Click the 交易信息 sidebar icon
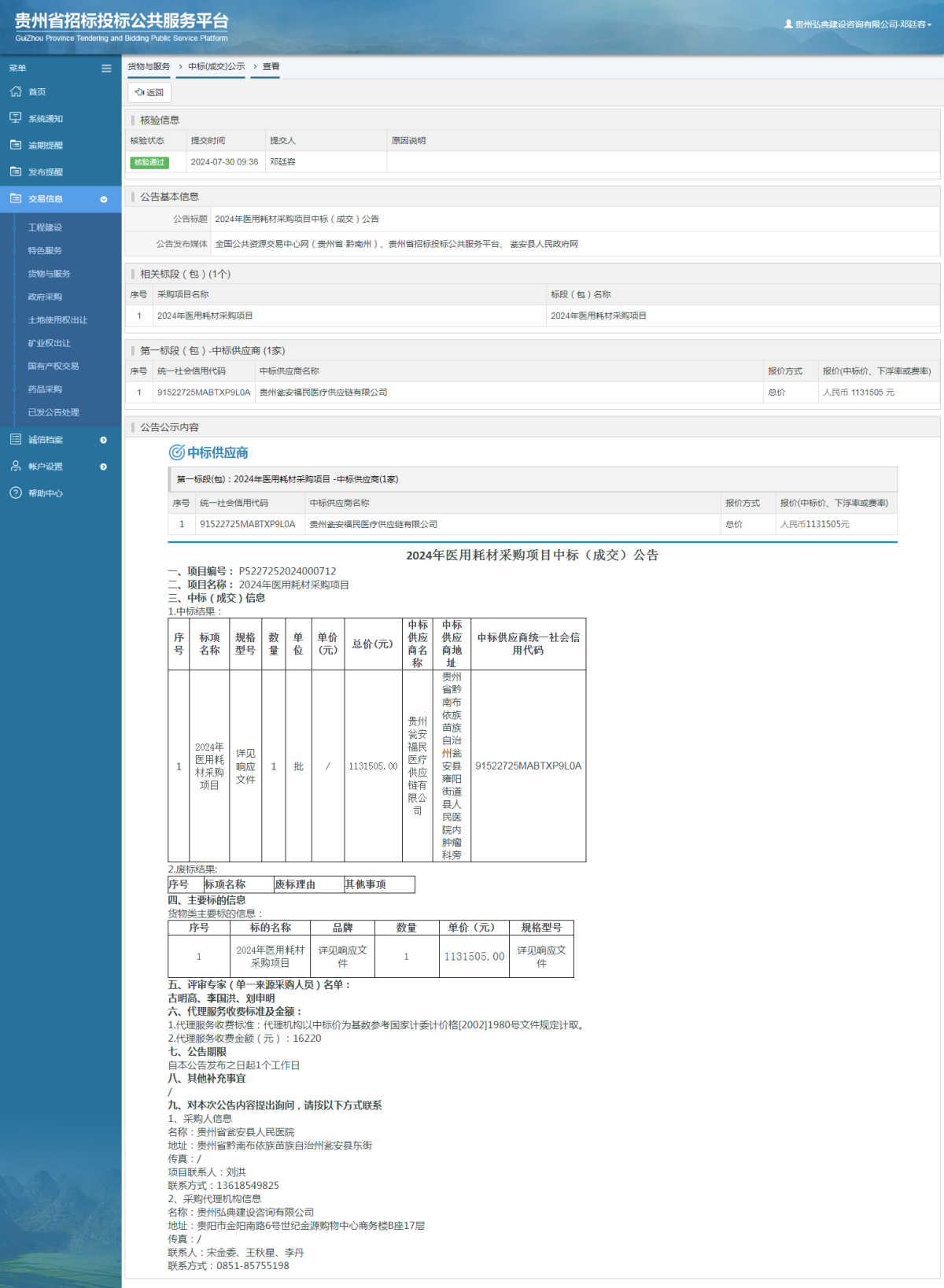This screenshot has height=1288, width=944. pos(16,198)
